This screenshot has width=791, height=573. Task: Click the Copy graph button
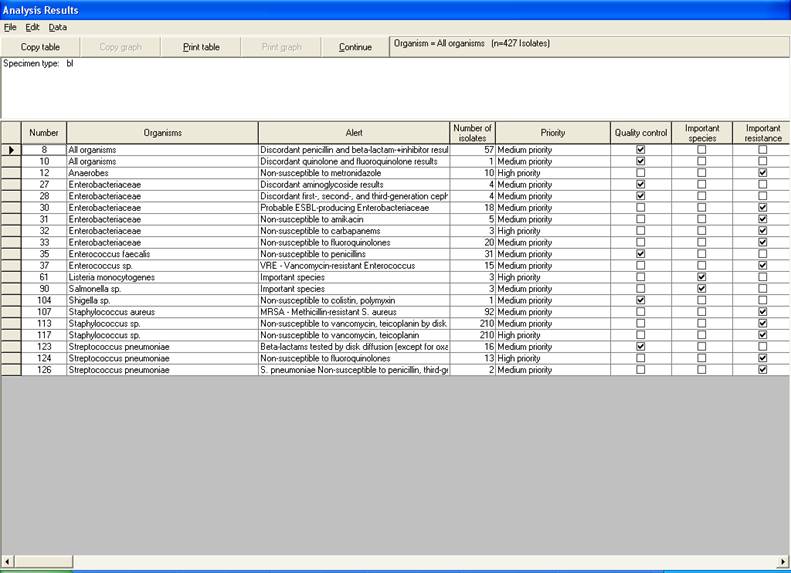click(120, 47)
